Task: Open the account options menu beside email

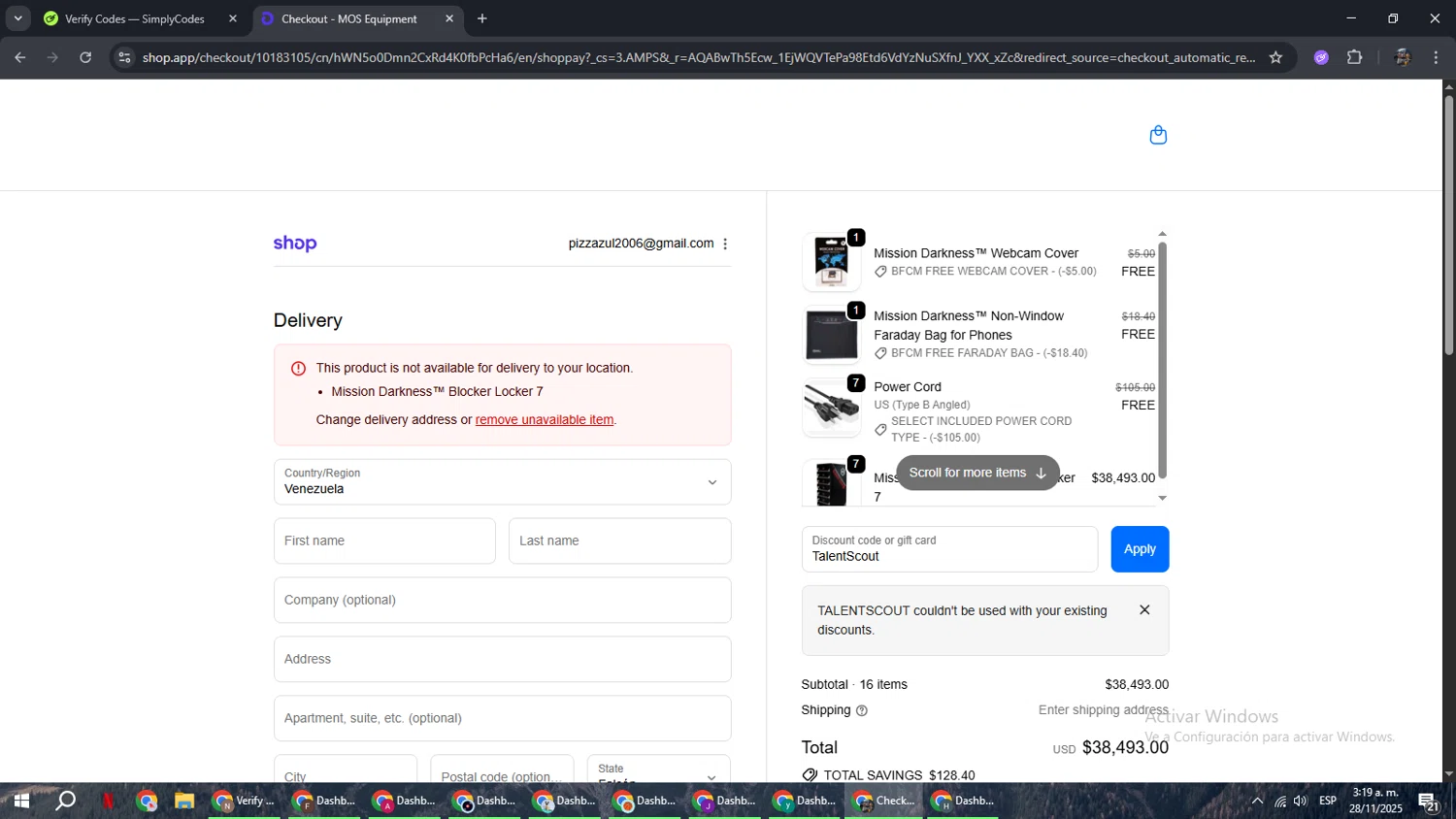Action: click(x=725, y=244)
